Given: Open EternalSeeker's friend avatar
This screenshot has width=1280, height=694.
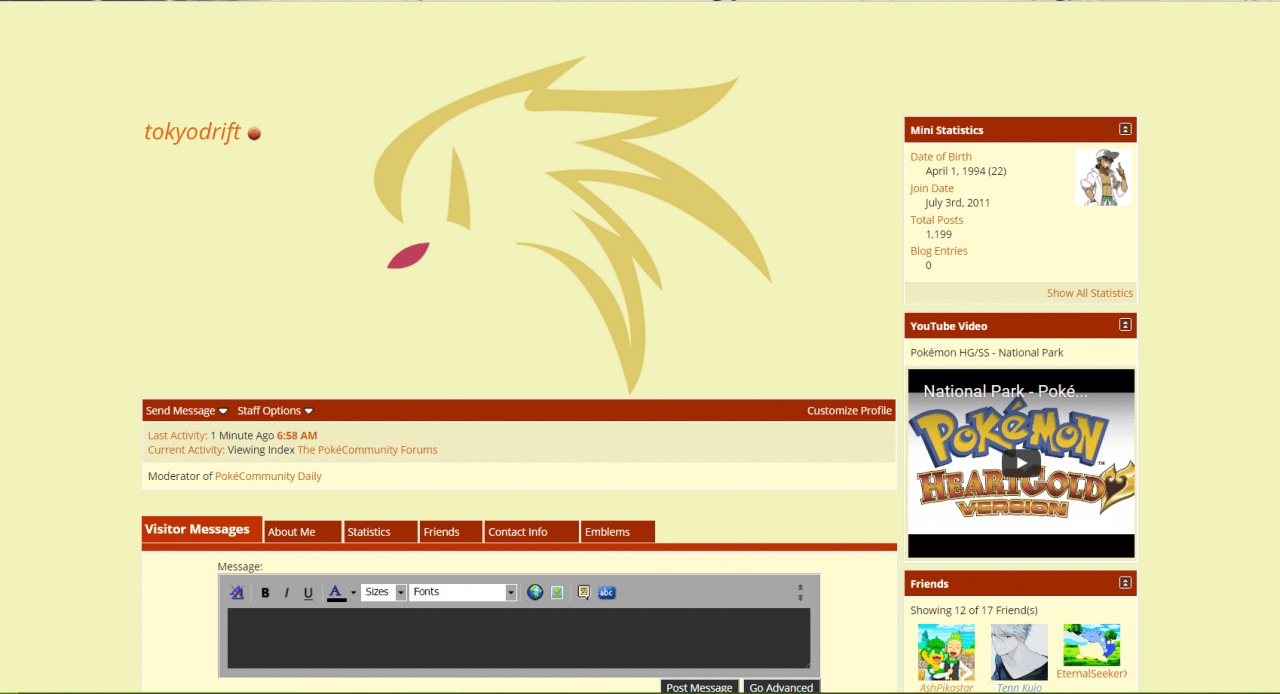Looking at the screenshot, I should [1092, 645].
